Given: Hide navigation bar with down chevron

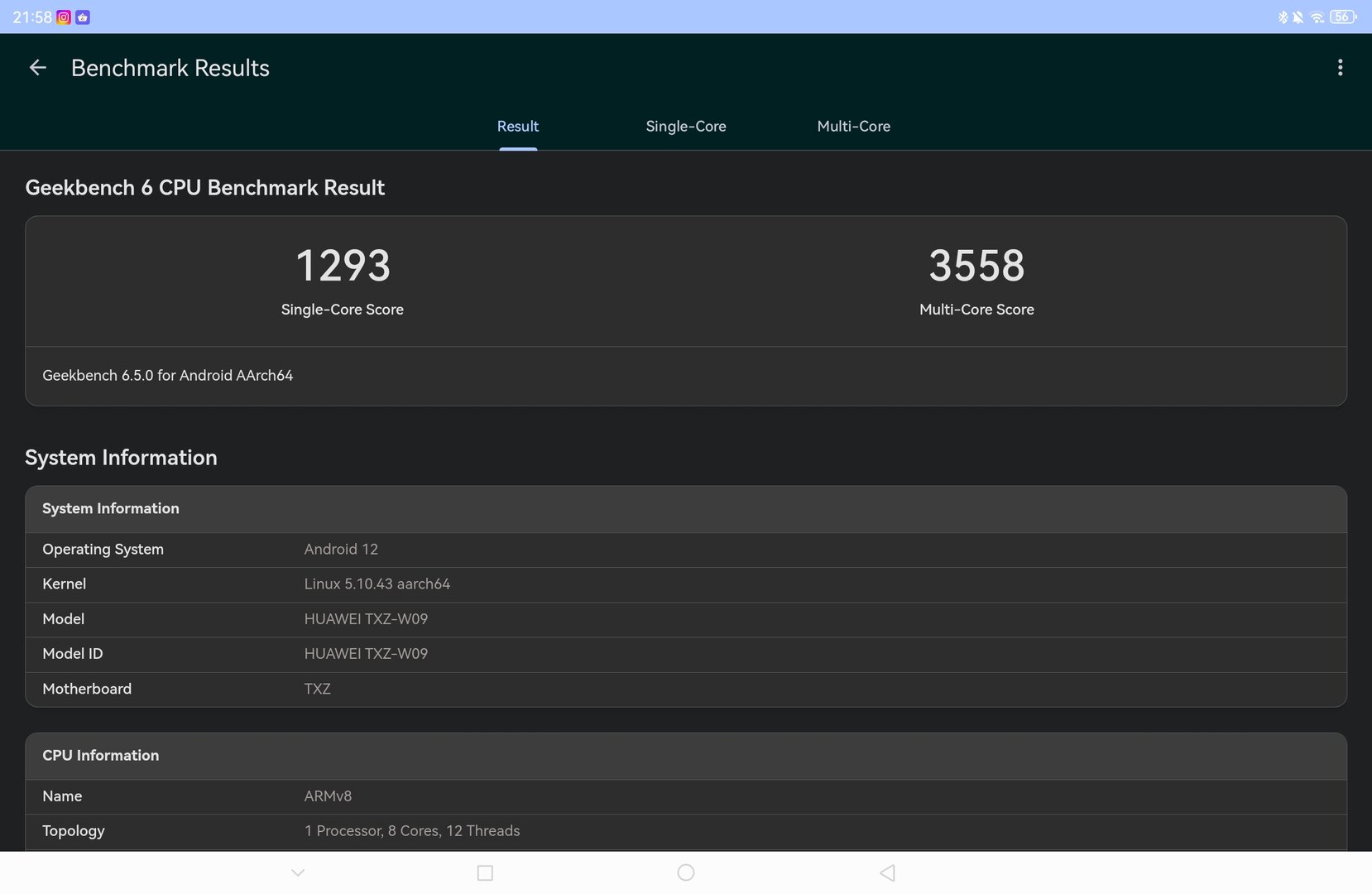Looking at the screenshot, I should pos(298,872).
